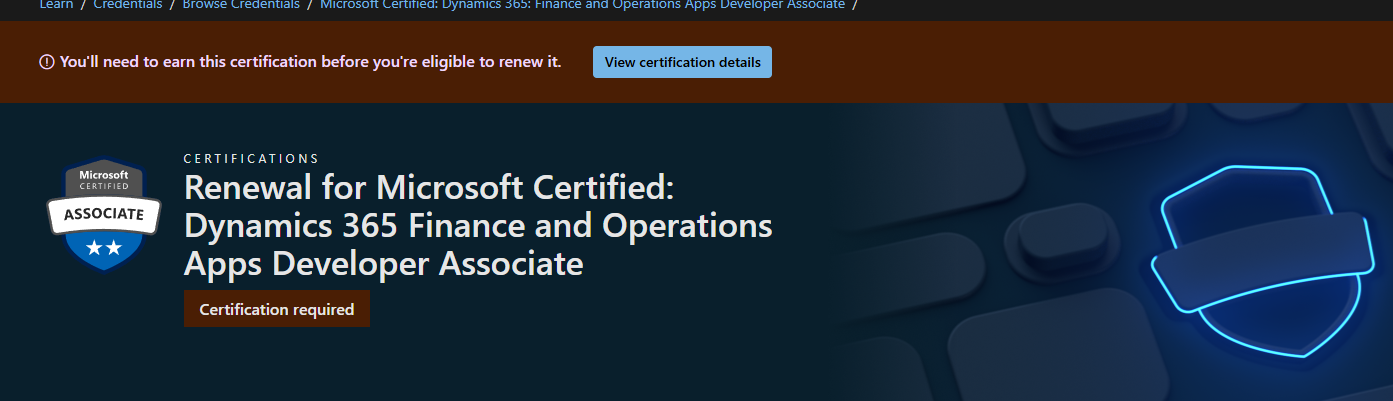Viewport: 1393px width, 401px height.
Task: Open the Learn breadcrumb link
Action: (x=57, y=4)
